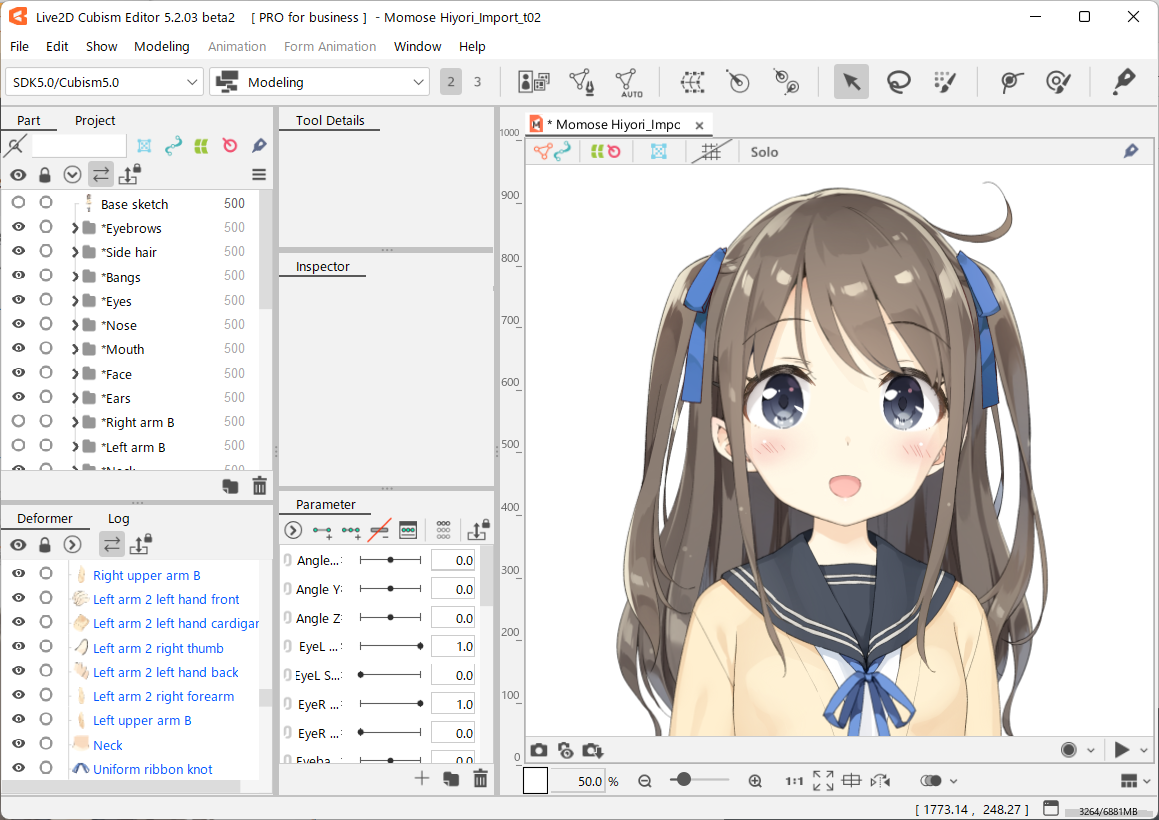The image size is (1159, 820).
Task: Expand the *Side hair folder
Action: tap(75, 253)
